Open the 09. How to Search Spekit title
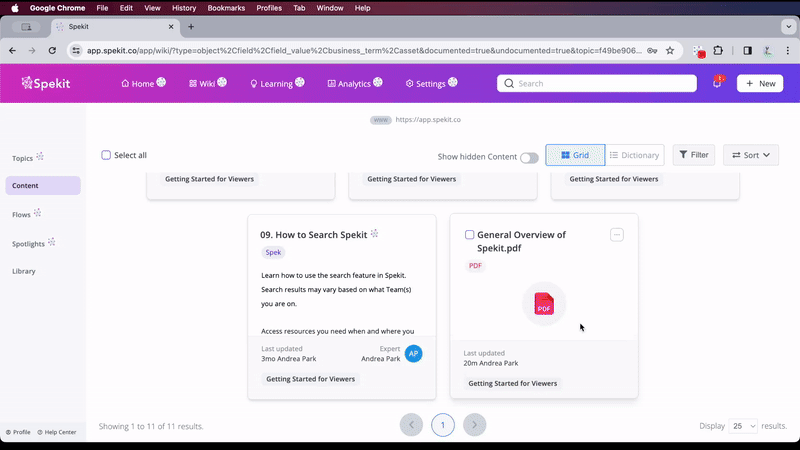 313,235
